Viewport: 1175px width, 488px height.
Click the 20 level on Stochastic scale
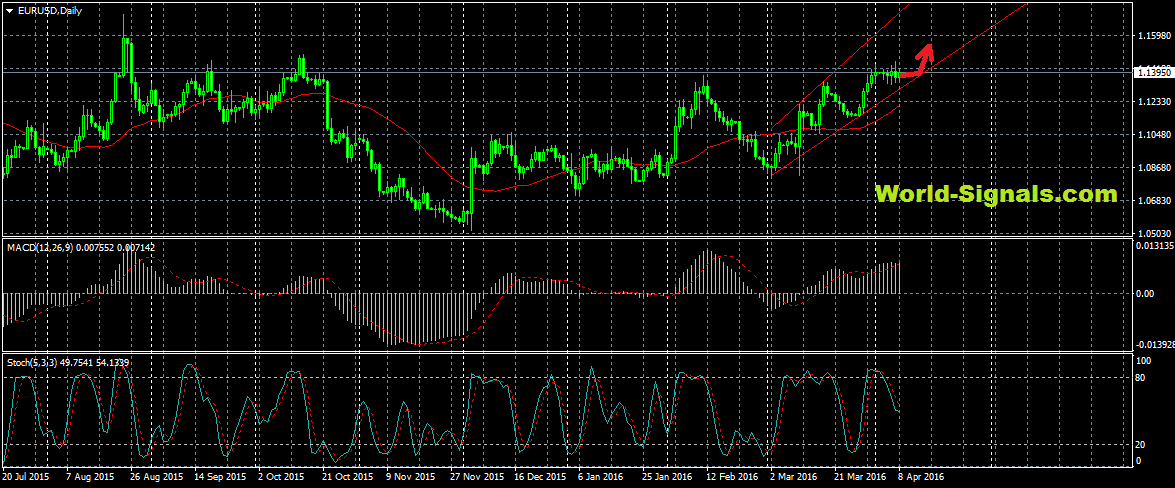(x=1142, y=444)
